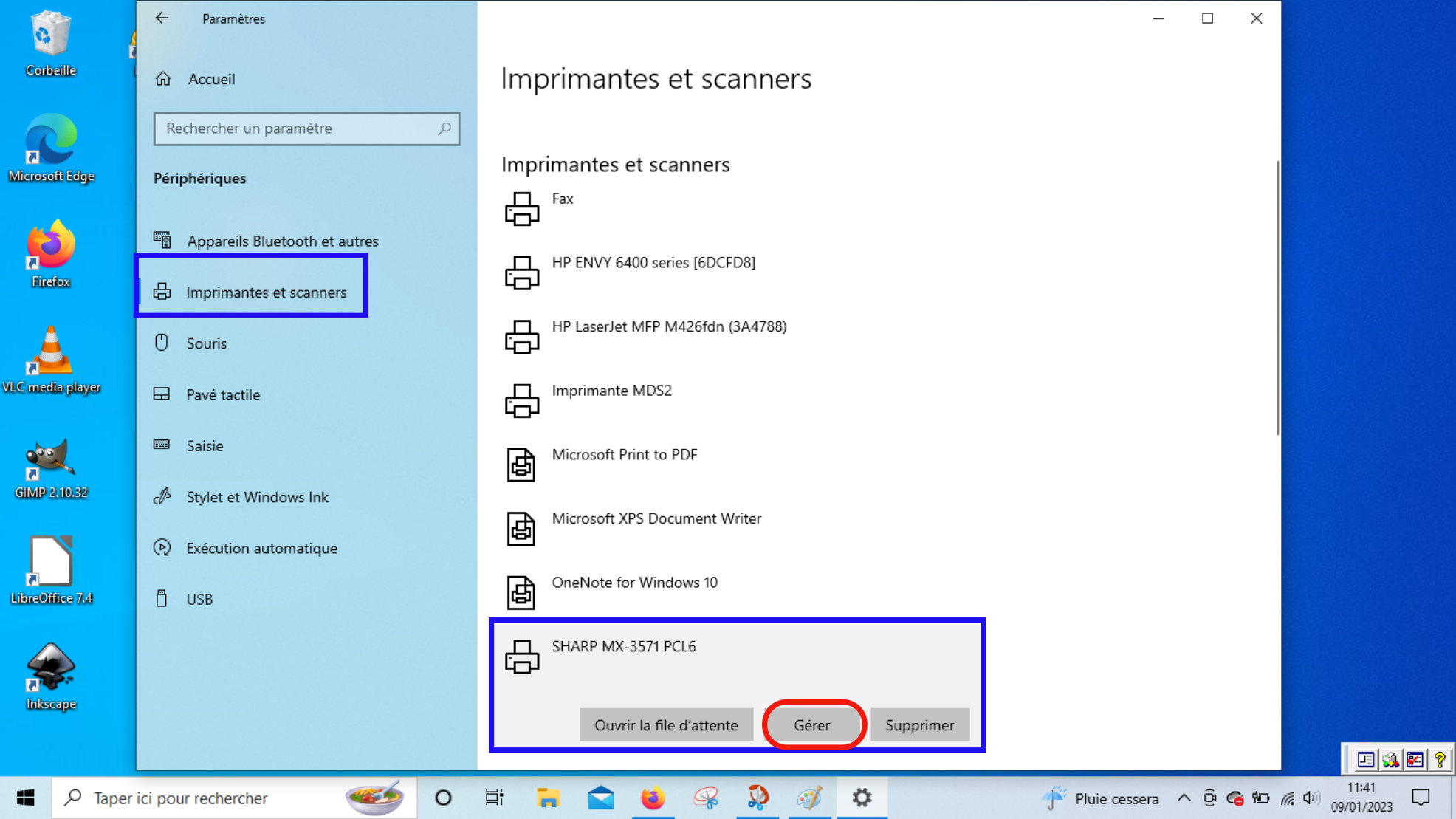Screen dimensions: 1456x819
Task: Select OneNote for Windows 10 printer
Action: tap(738, 592)
